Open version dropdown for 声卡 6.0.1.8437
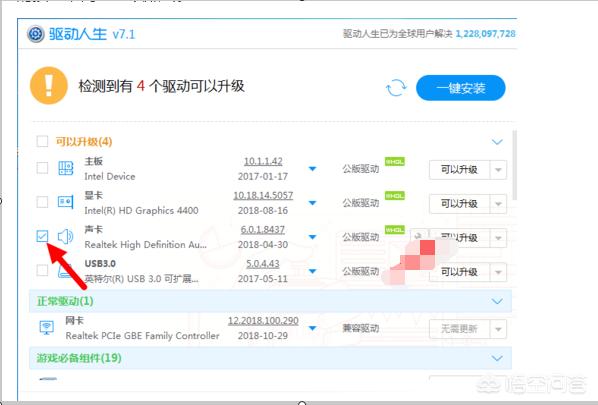 pyautogui.click(x=312, y=237)
